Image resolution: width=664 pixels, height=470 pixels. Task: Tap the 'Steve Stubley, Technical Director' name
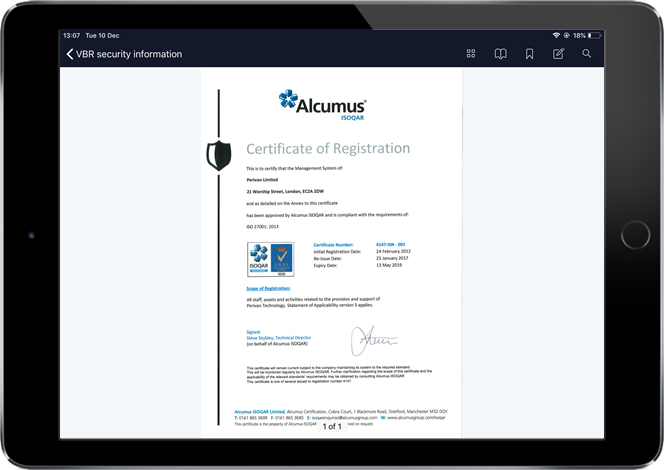(279, 338)
